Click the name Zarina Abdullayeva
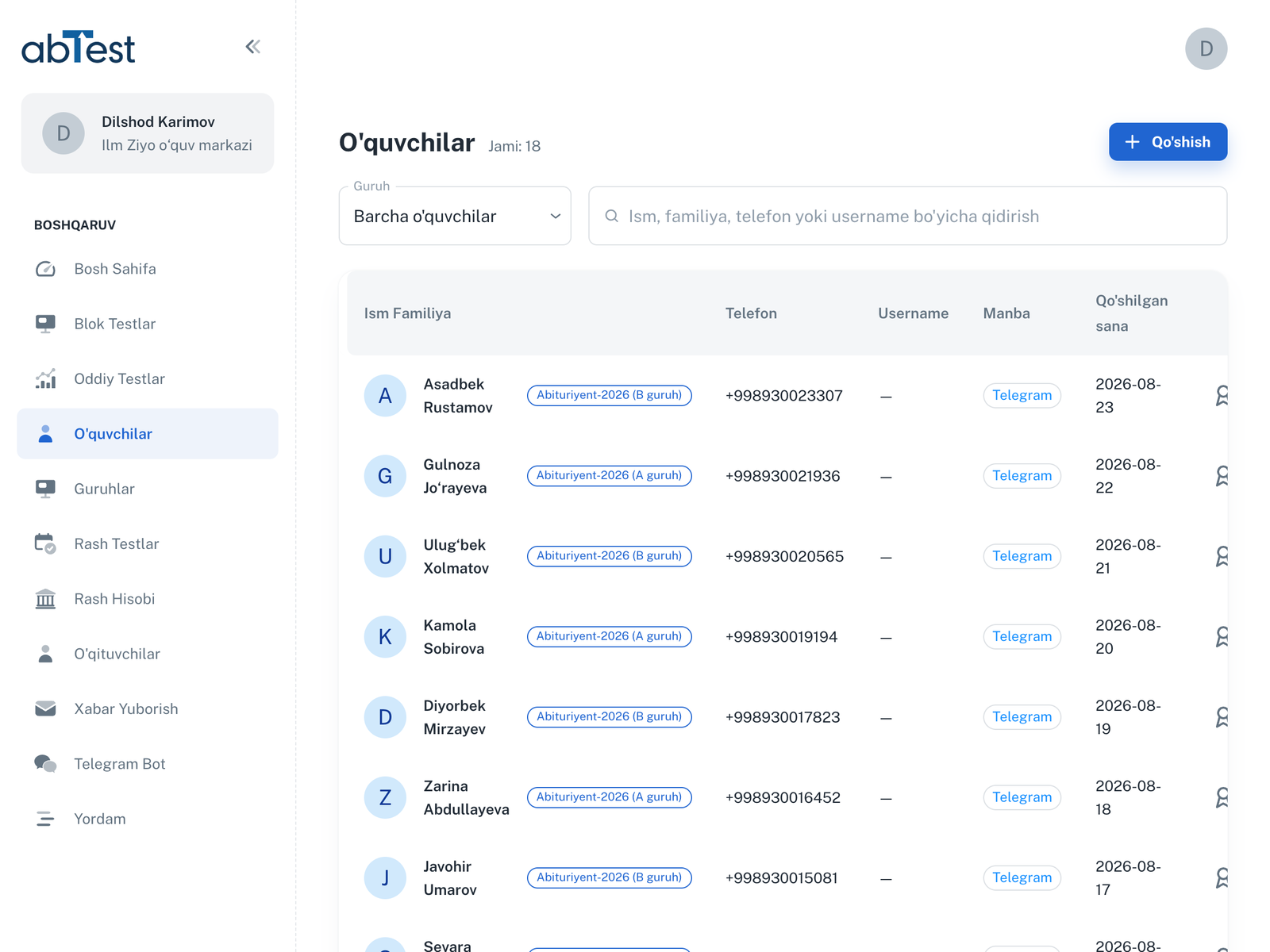The width and height of the screenshot is (1270, 952). 466,798
